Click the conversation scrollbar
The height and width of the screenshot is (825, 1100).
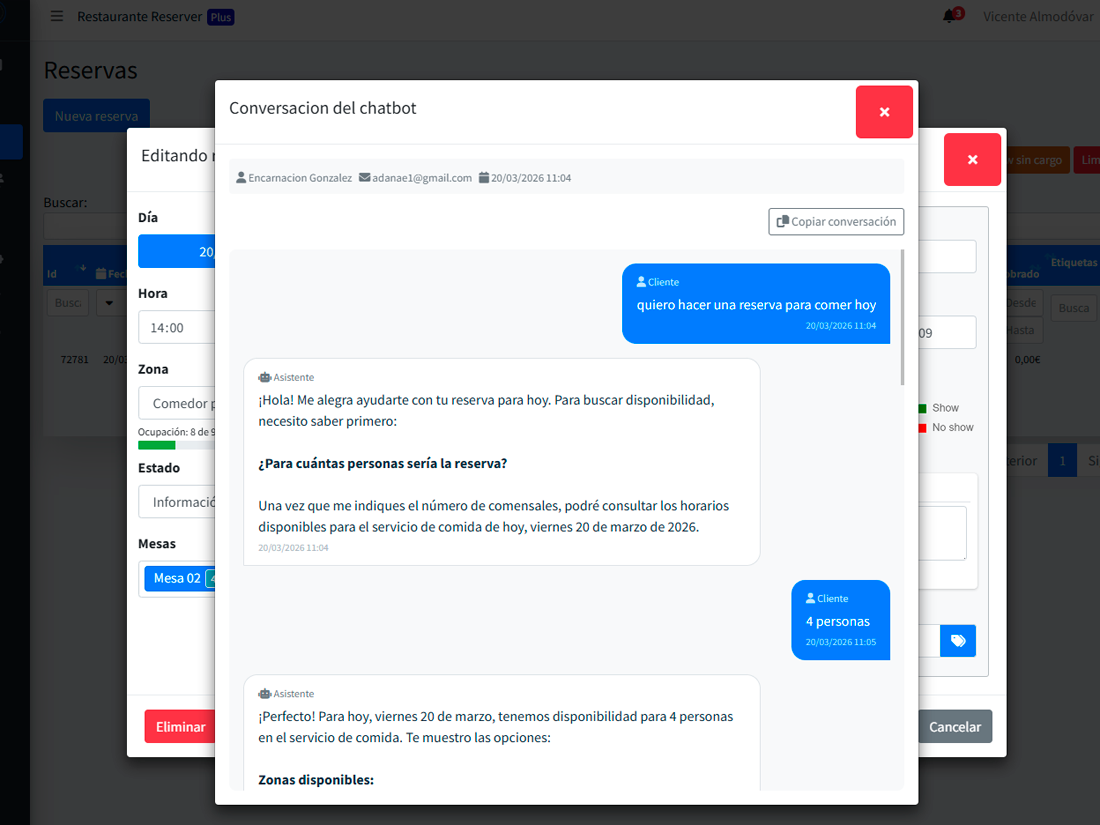pyautogui.click(x=902, y=317)
